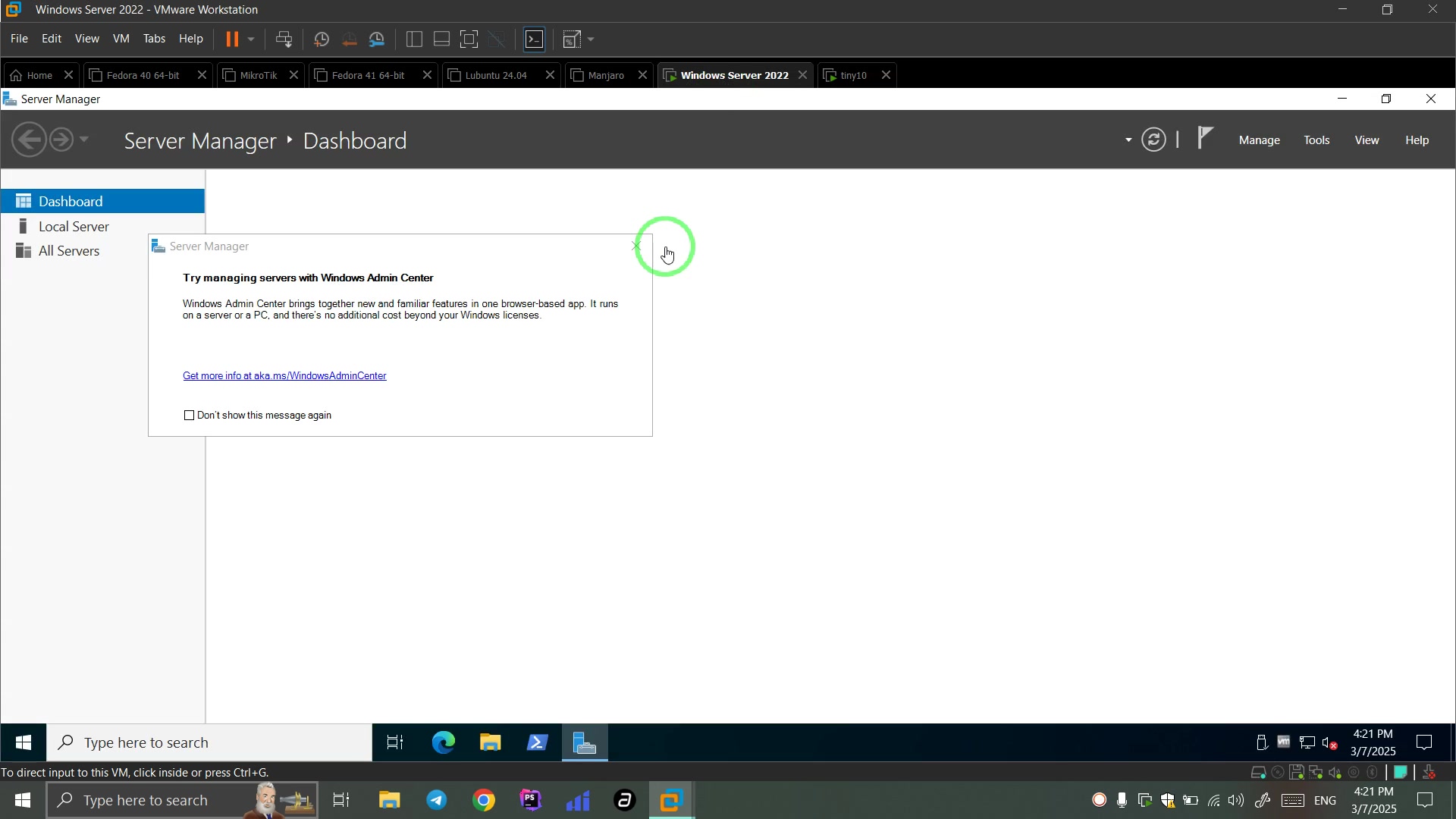Open host PhpStorm from taskbar
The height and width of the screenshot is (819, 1456).
[531, 800]
